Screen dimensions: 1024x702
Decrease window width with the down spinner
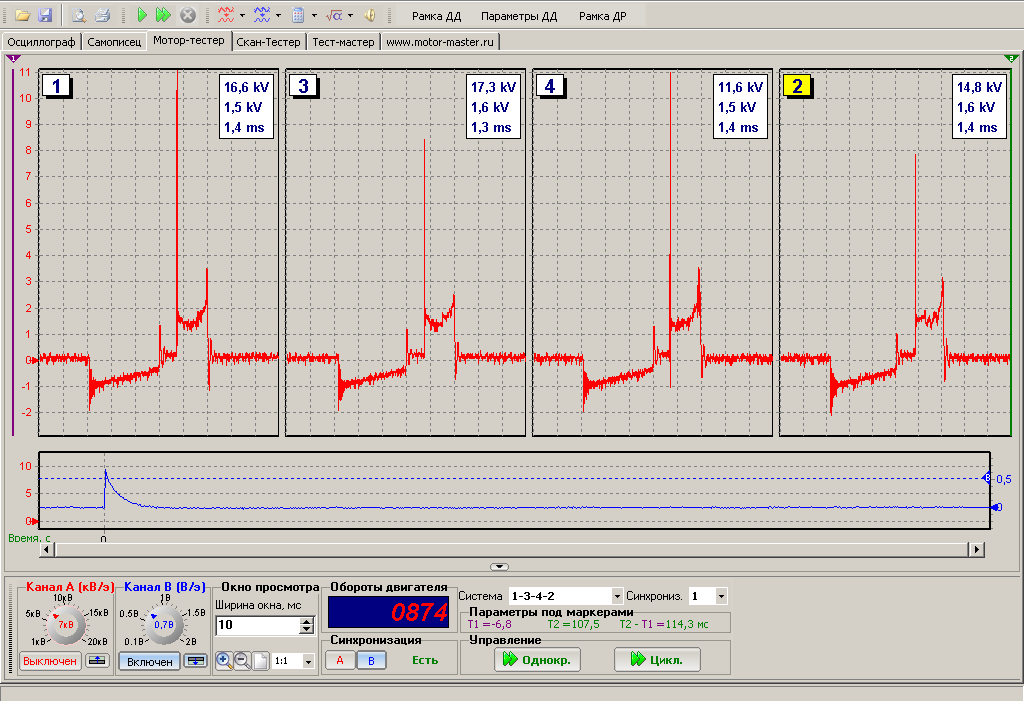[307, 630]
